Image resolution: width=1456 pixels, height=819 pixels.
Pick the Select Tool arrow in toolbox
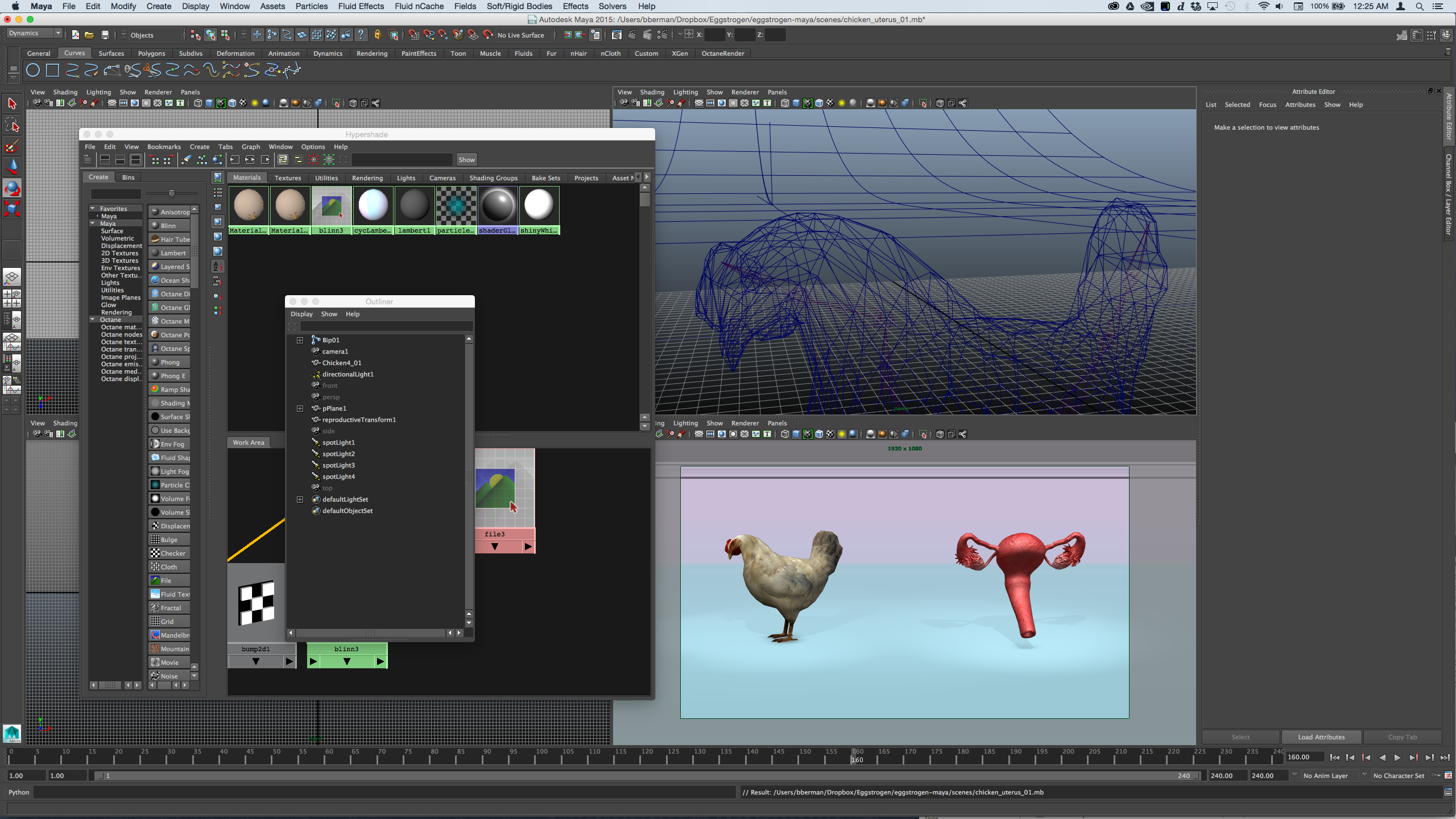[12, 104]
